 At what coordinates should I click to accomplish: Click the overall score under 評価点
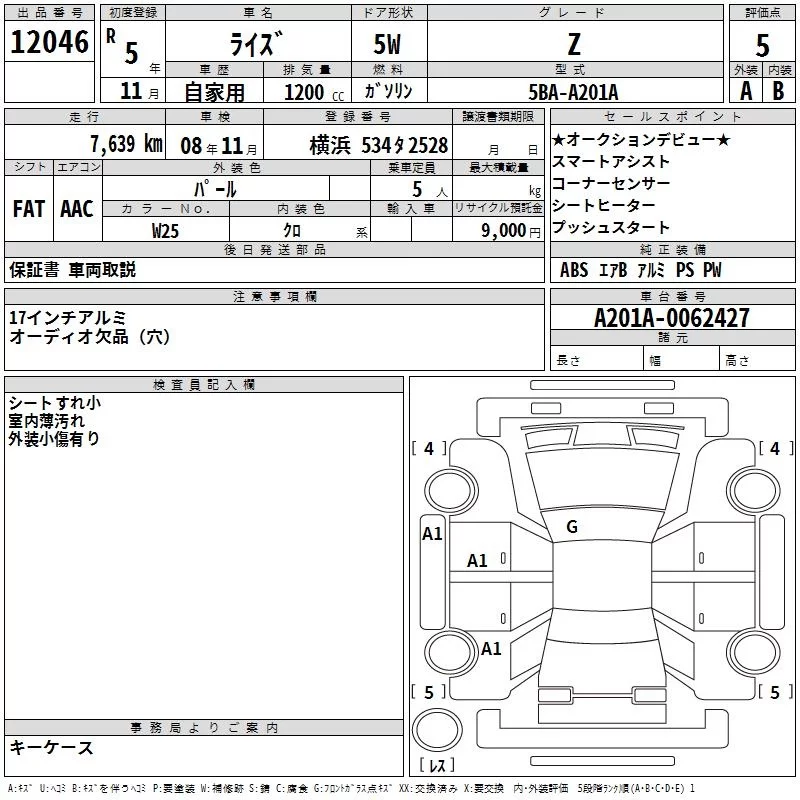[762, 44]
